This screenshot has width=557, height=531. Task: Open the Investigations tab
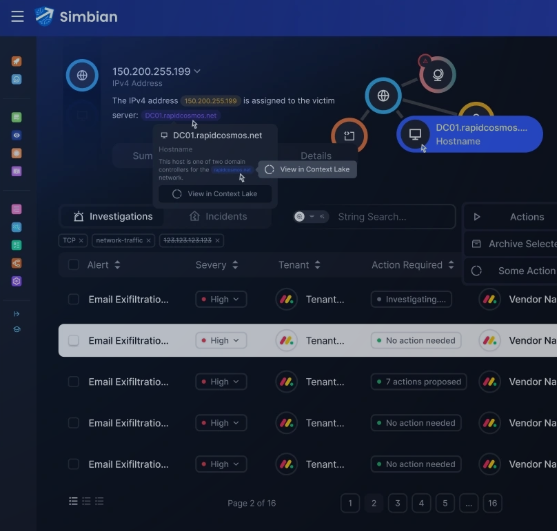click(113, 216)
